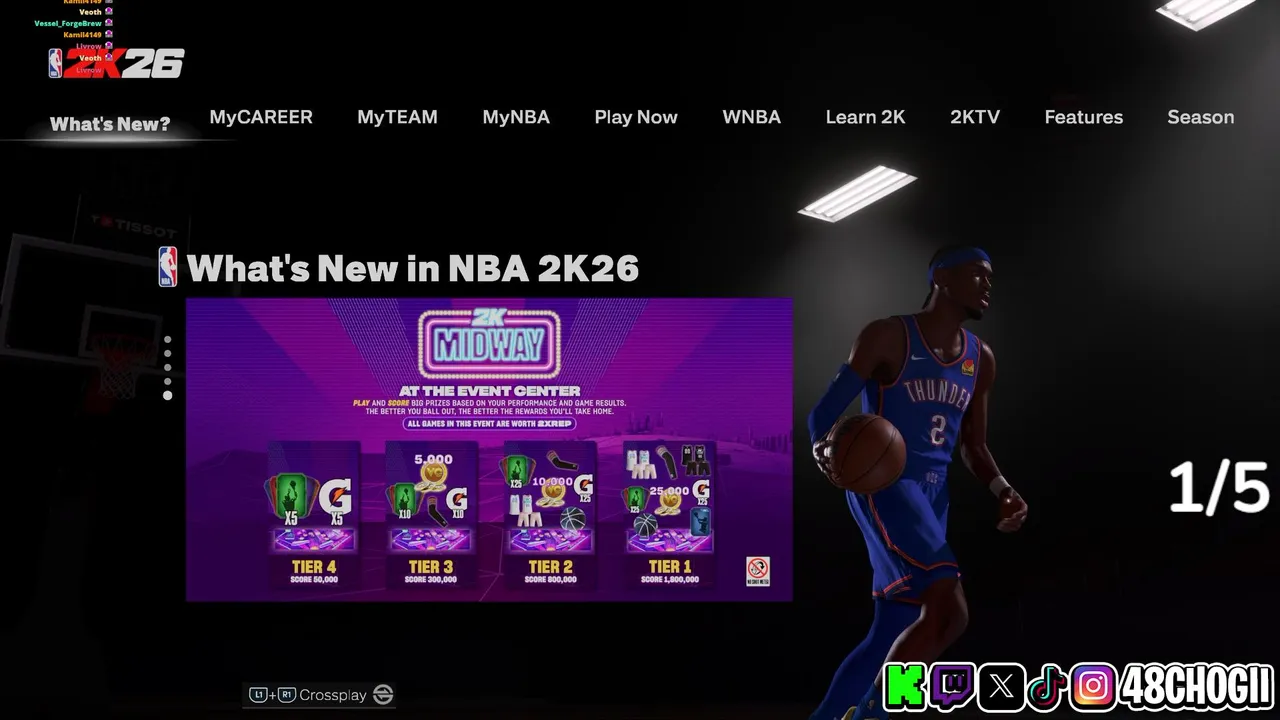Open the MyCAREER tab

(261, 117)
